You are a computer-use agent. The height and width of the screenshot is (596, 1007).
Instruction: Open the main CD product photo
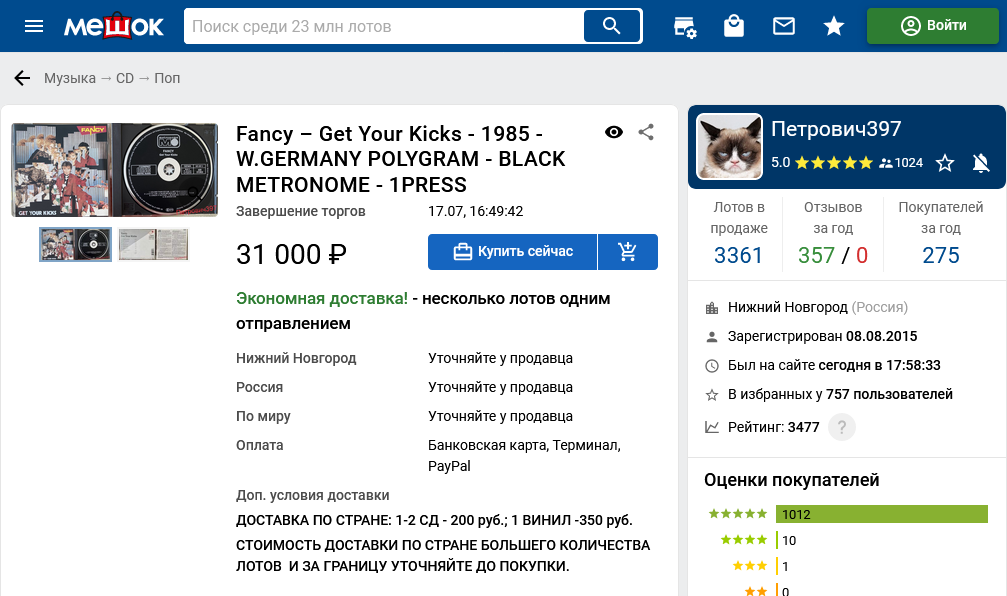point(115,170)
